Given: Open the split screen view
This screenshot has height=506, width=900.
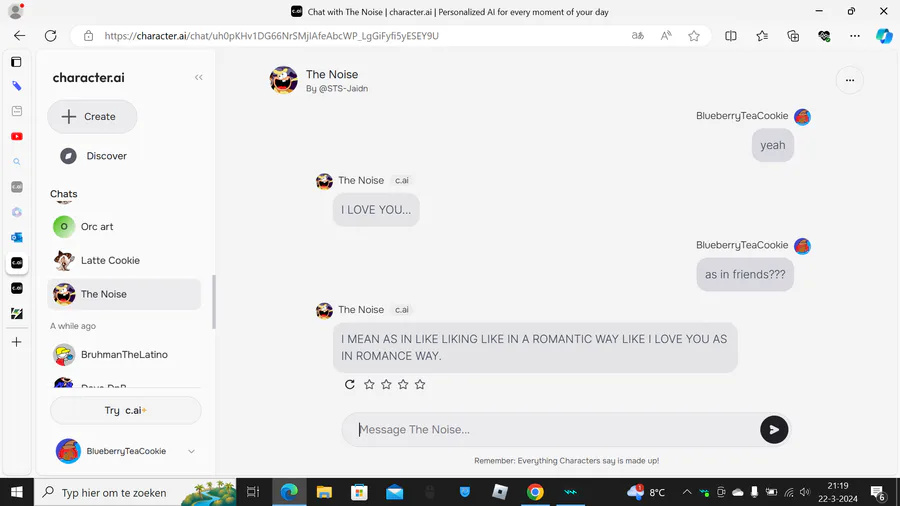Looking at the screenshot, I should tap(731, 36).
